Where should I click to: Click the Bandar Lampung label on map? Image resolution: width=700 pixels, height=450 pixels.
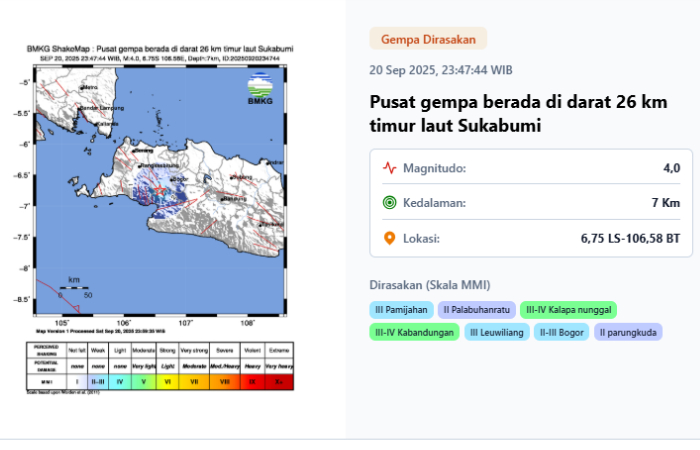[x=102, y=108]
